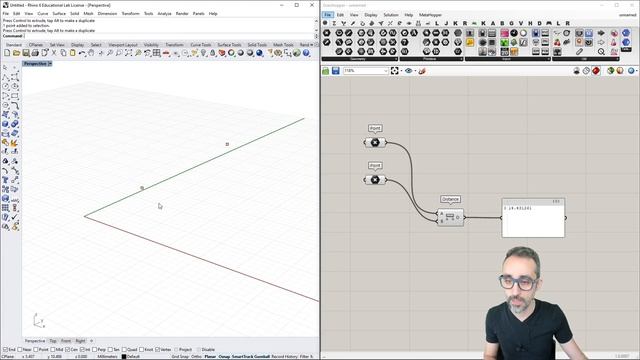
Task: Open the Perspective viewport title dropdown arrow
Action: tap(50, 64)
